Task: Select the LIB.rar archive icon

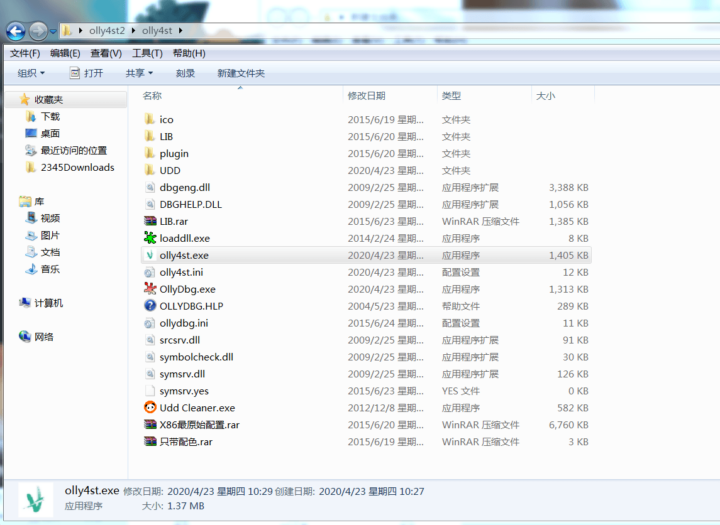Action: (x=150, y=221)
